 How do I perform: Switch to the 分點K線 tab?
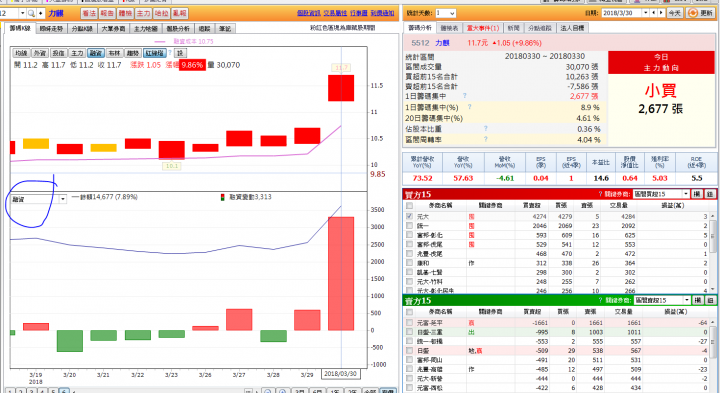(x=82, y=28)
